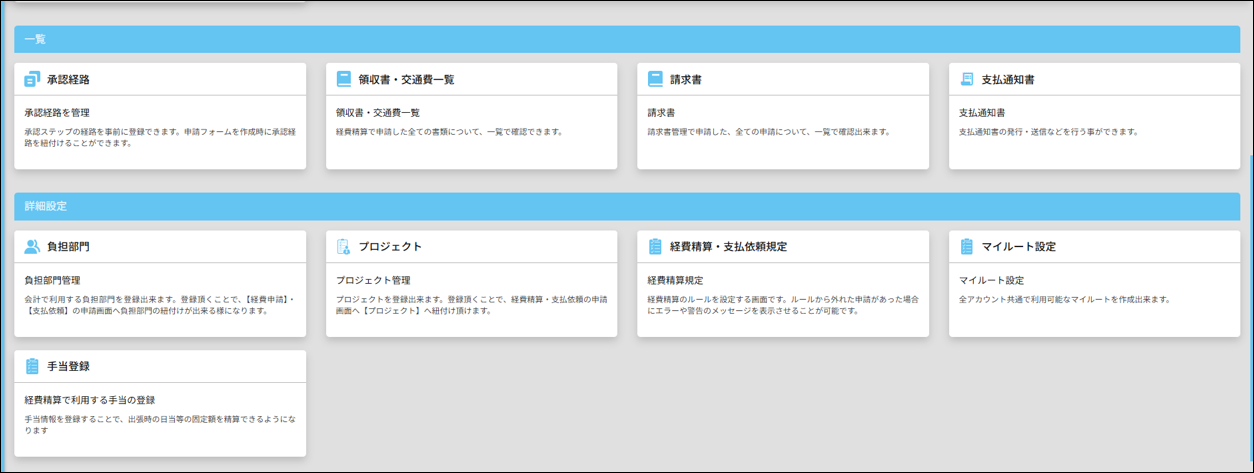1254x473 pixels.
Task: Select the 請求書 card icon
Action: [655, 79]
